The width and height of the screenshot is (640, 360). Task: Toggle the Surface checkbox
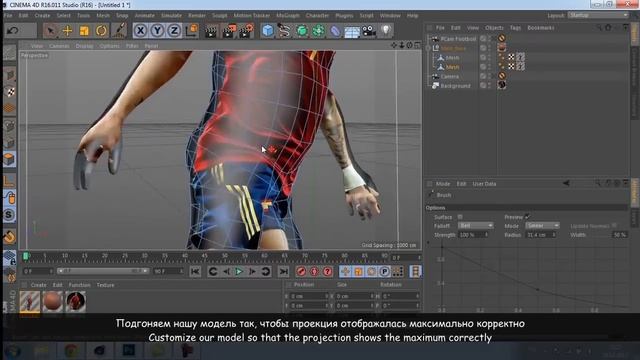tap(460, 217)
